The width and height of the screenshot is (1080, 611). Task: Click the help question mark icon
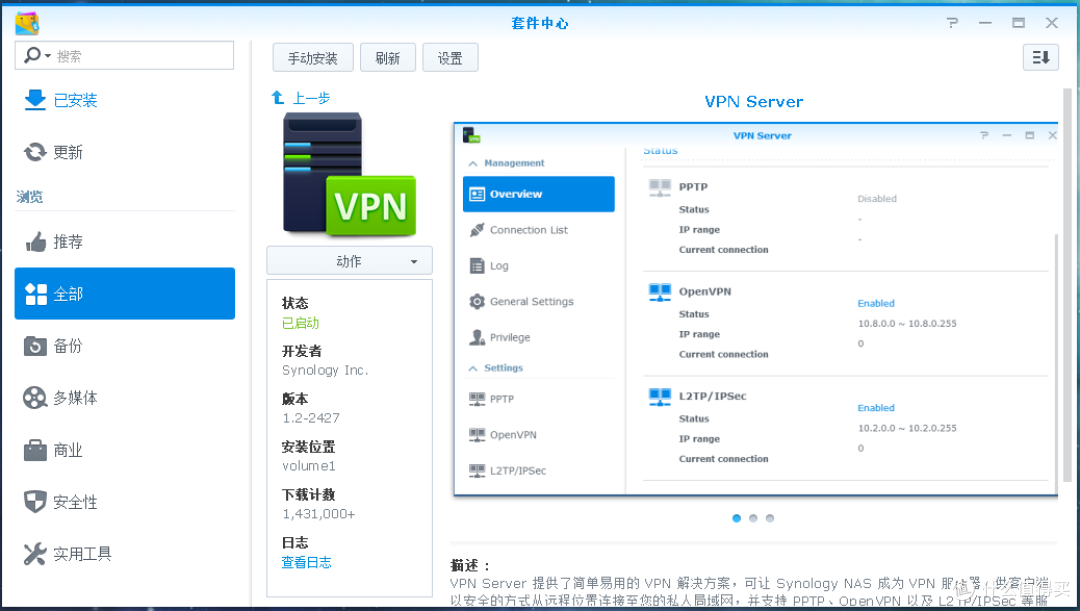click(x=953, y=23)
